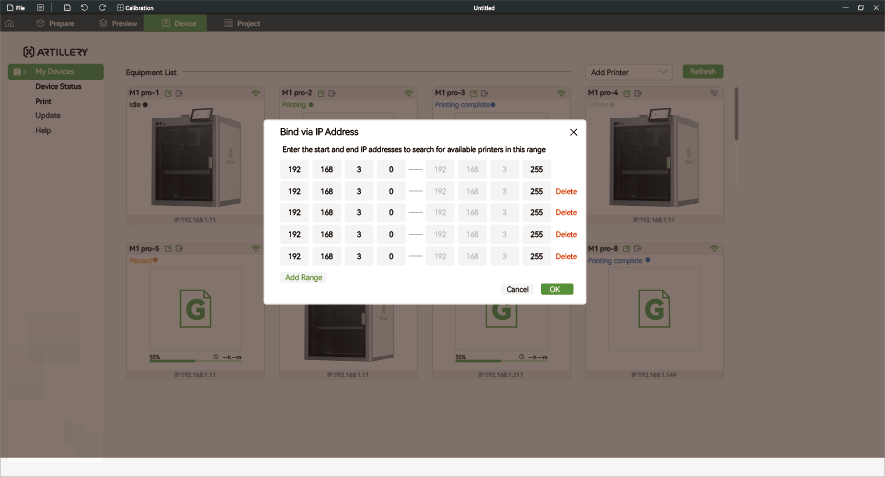The image size is (885, 477).
Task: Click the IP:192.168.1.149 label
Action: coord(654,375)
